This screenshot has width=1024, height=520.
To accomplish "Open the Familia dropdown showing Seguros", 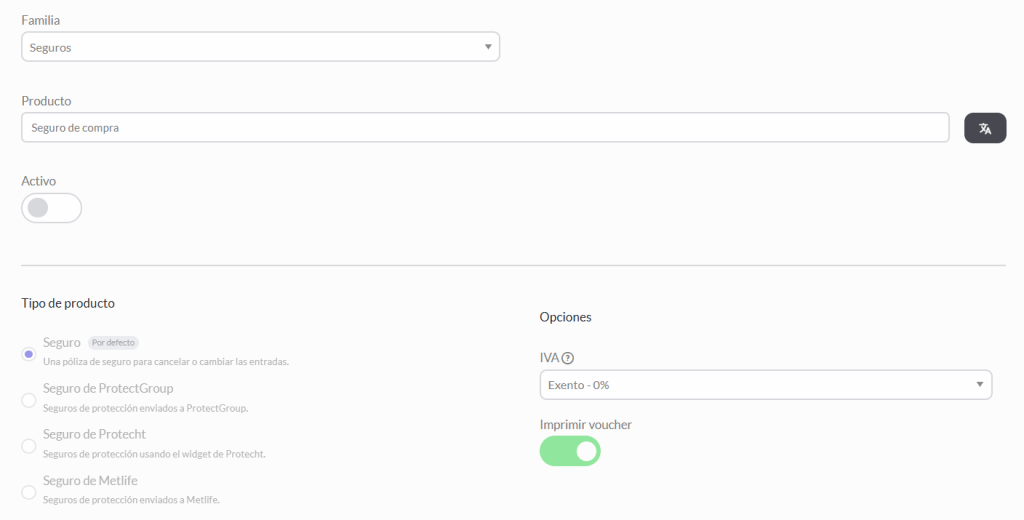I will (x=261, y=47).
